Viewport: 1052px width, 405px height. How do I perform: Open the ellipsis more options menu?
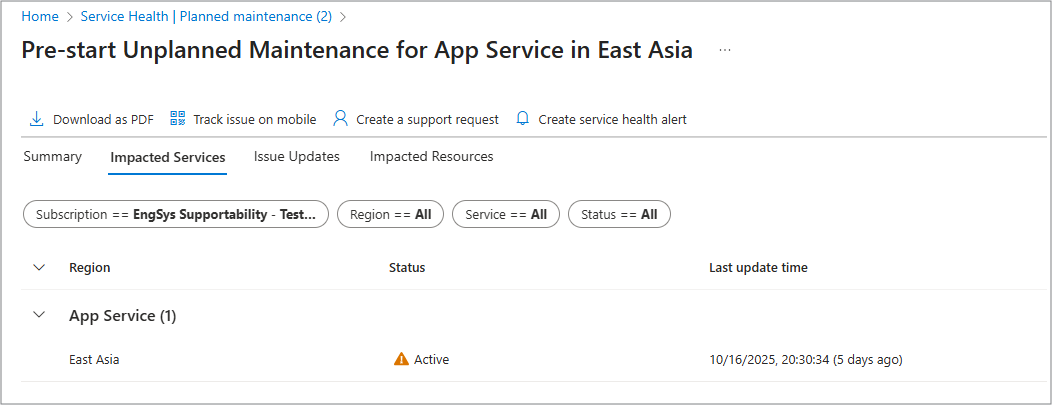pos(725,51)
